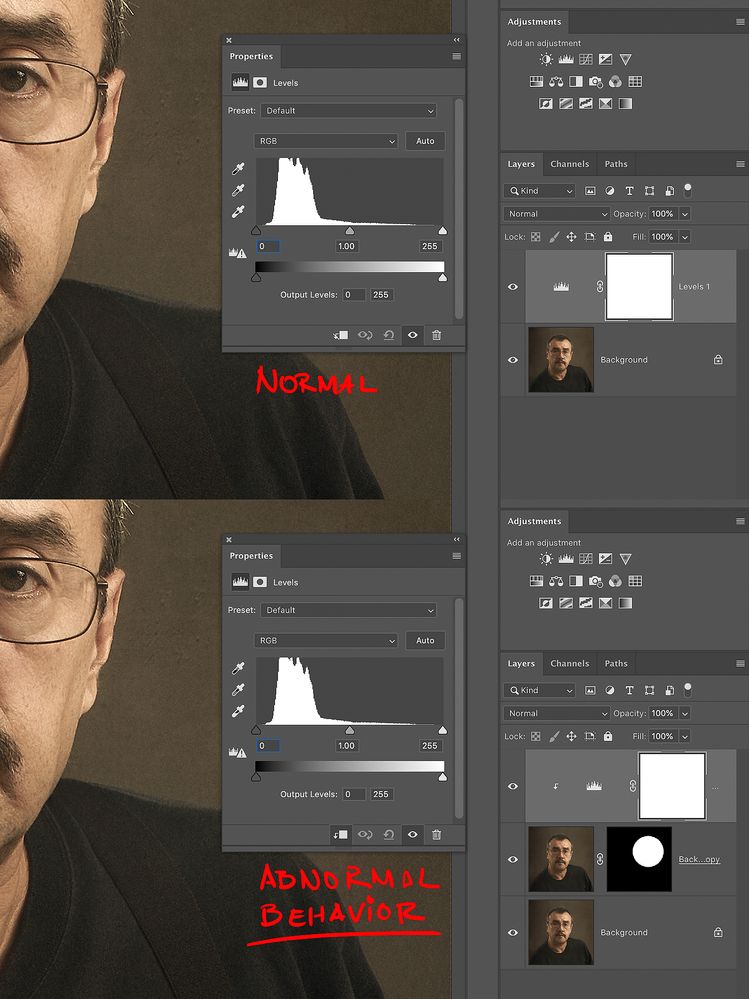Switch to Paths tab in lower panel group
The image size is (749, 999).
616,663
